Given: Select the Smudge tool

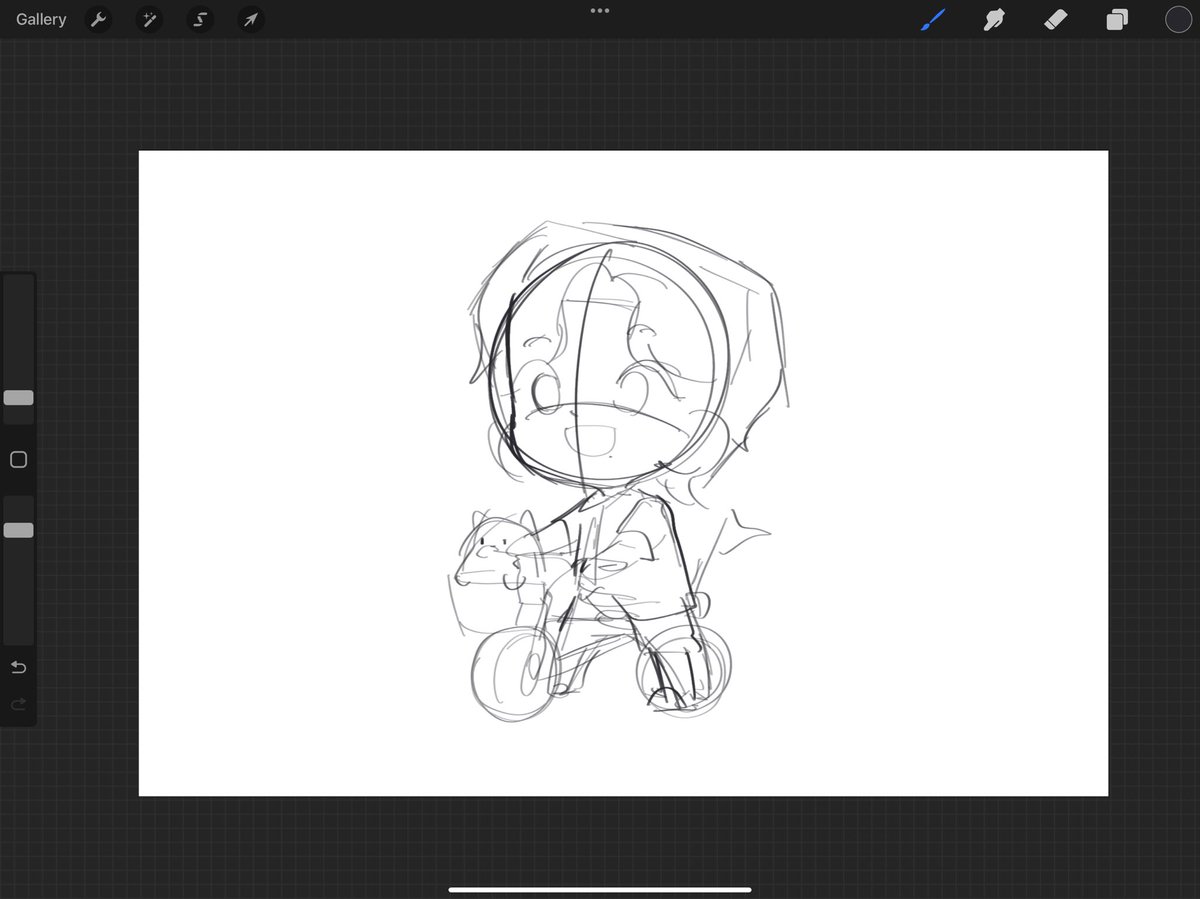Looking at the screenshot, I should tap(994, 19).
